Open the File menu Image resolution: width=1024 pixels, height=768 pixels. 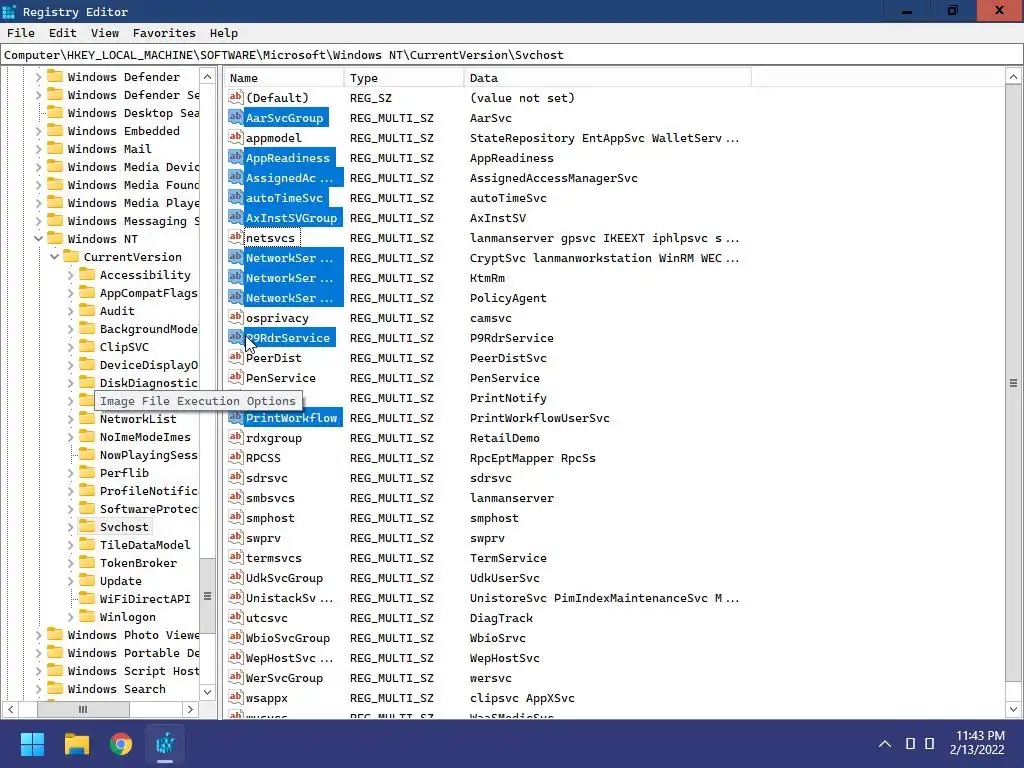(x=20, y=33)
